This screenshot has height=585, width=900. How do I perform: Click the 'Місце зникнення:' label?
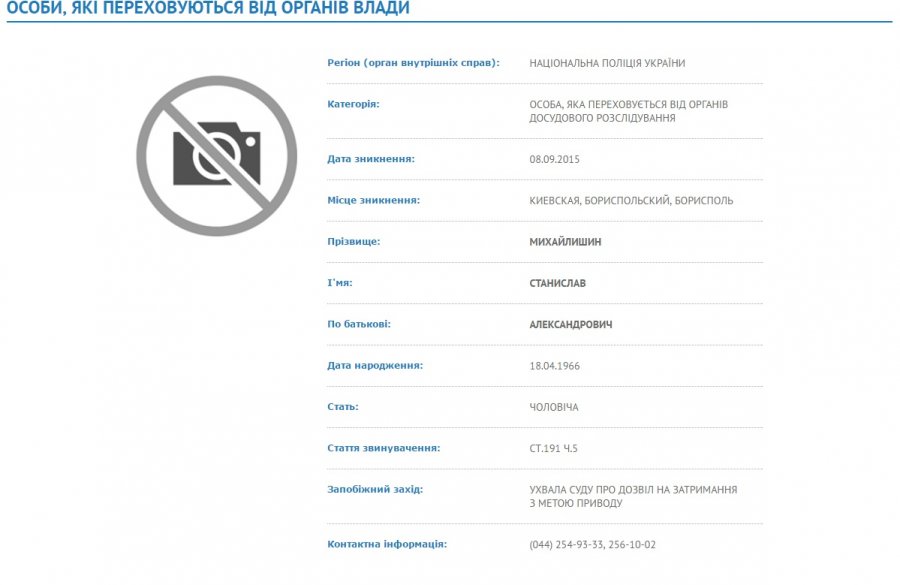[x=373, y=200]
